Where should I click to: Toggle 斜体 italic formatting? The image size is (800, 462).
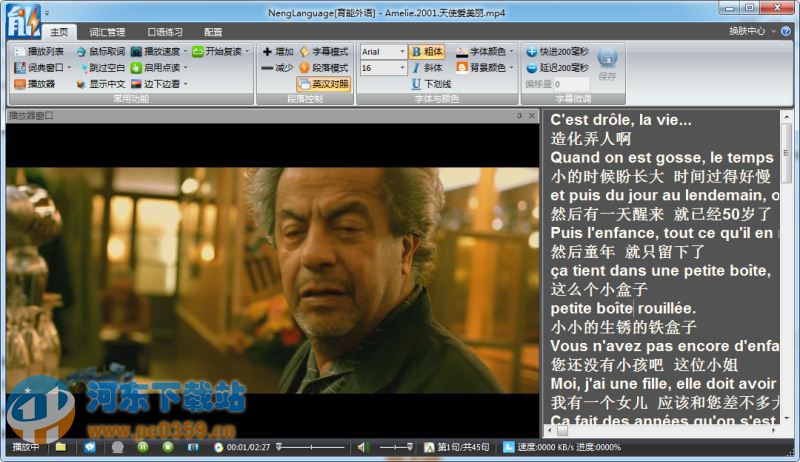(x=427, y=67)
